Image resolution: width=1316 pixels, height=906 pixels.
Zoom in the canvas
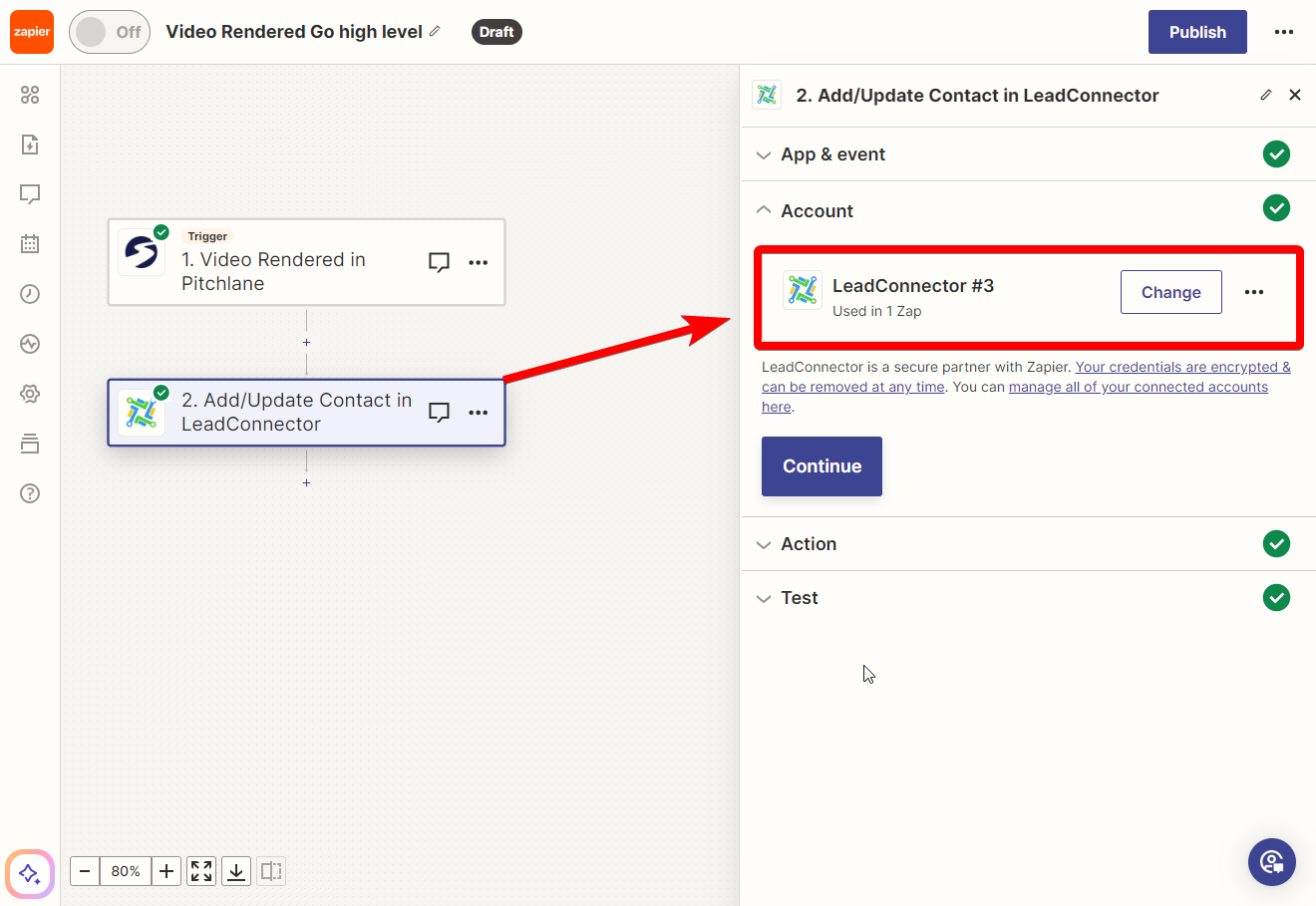tap(166, 871)
